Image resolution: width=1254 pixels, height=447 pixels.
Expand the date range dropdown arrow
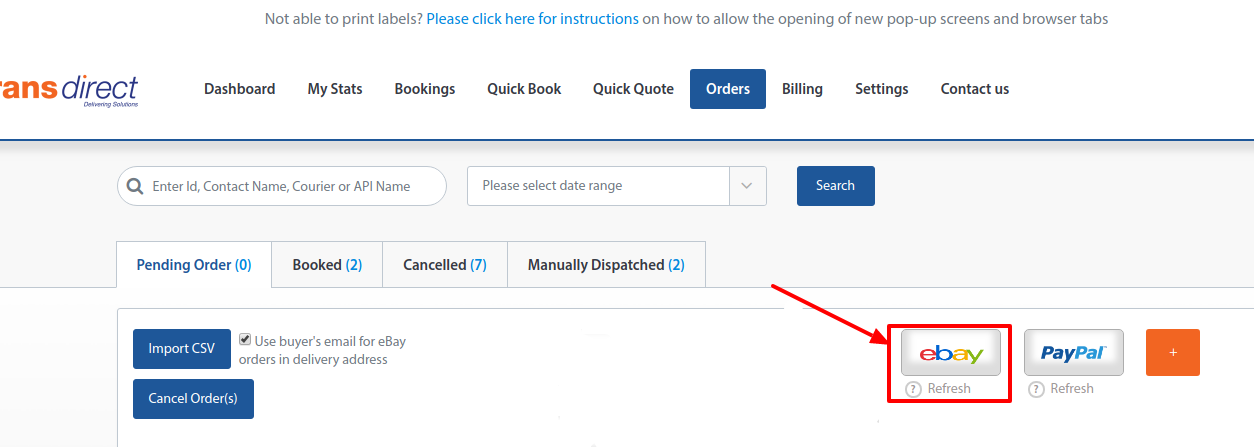747,186
